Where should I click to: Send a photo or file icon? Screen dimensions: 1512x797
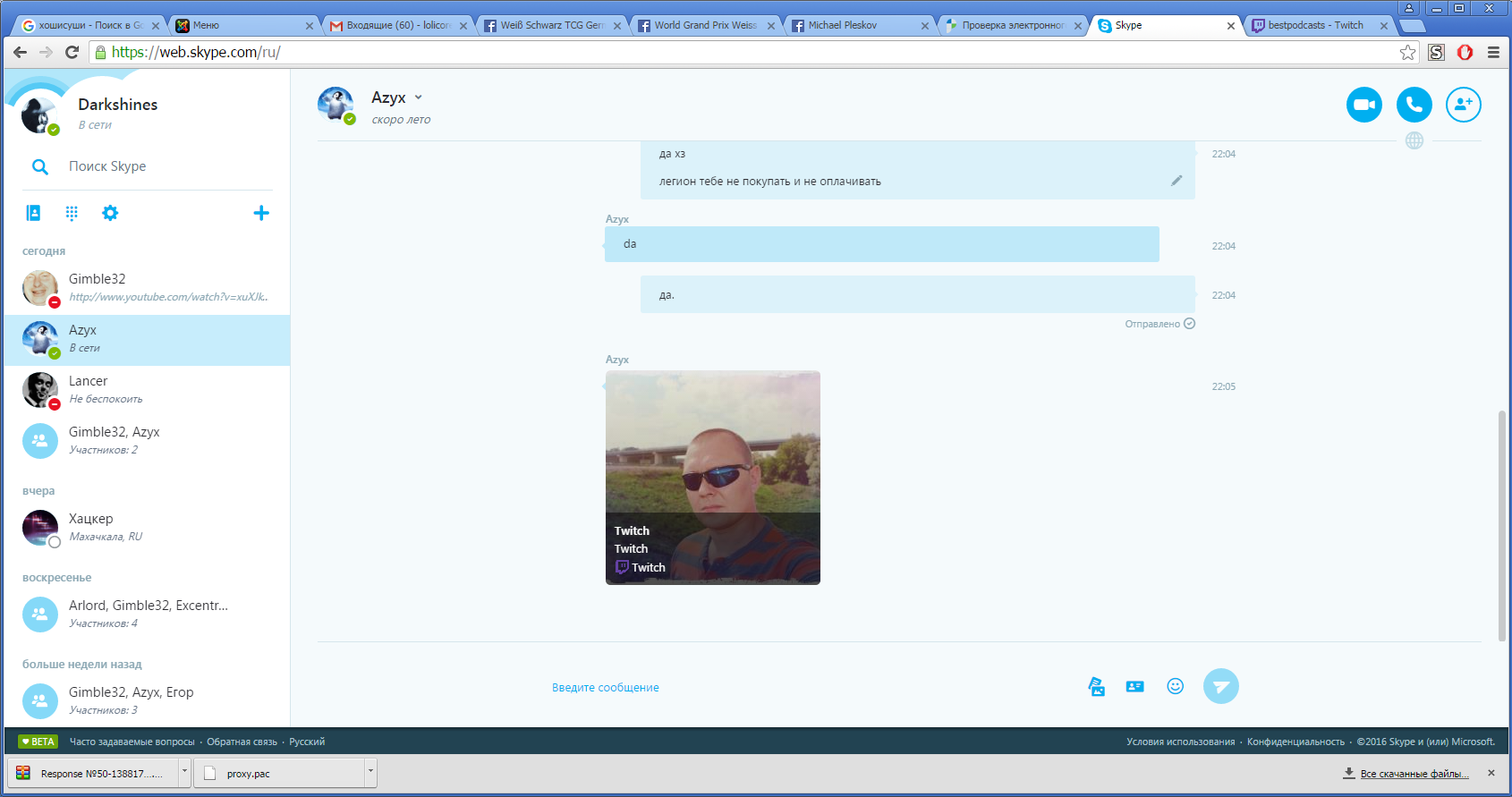[1096, 686]
